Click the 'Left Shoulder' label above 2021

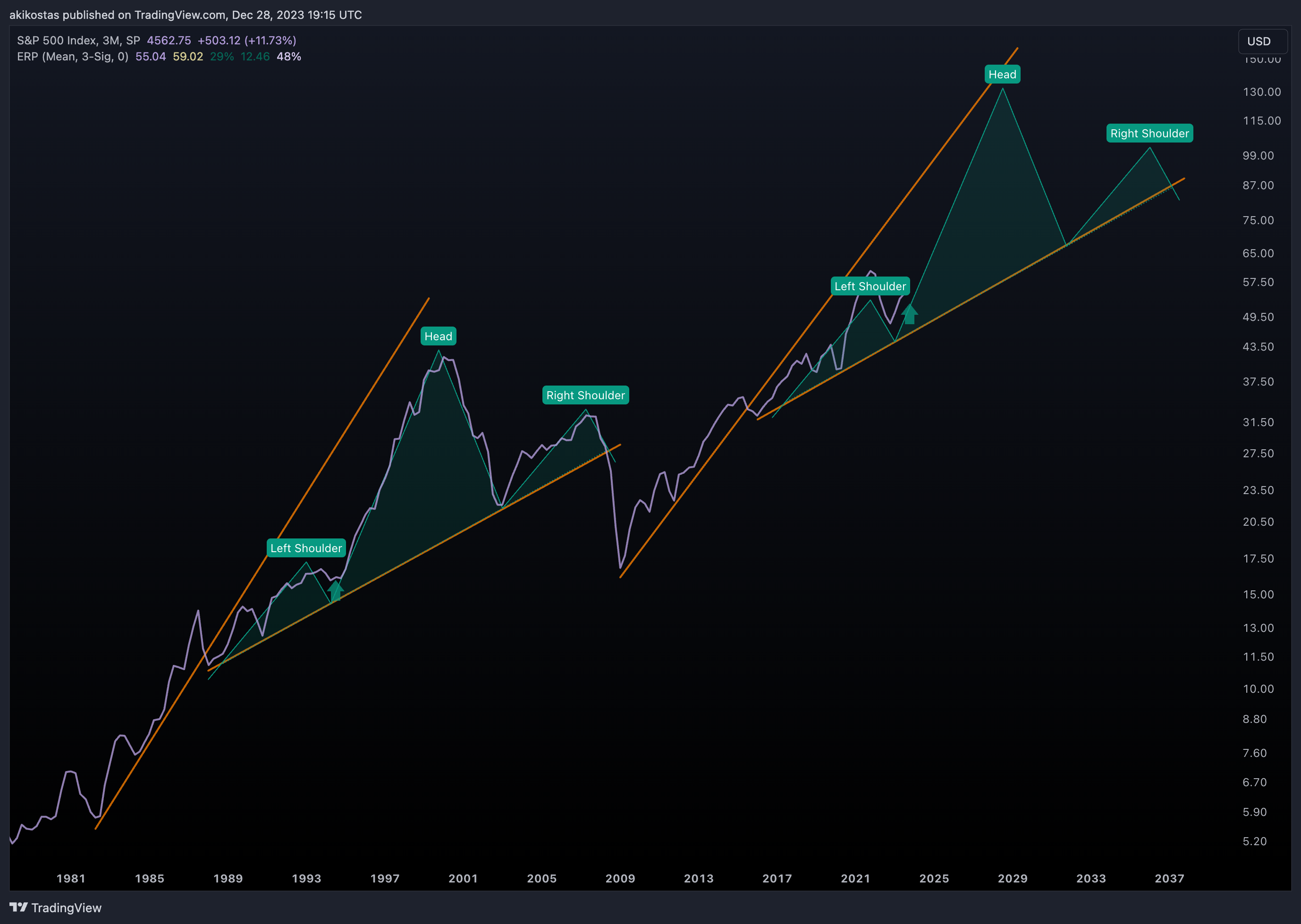click(870, 286)
